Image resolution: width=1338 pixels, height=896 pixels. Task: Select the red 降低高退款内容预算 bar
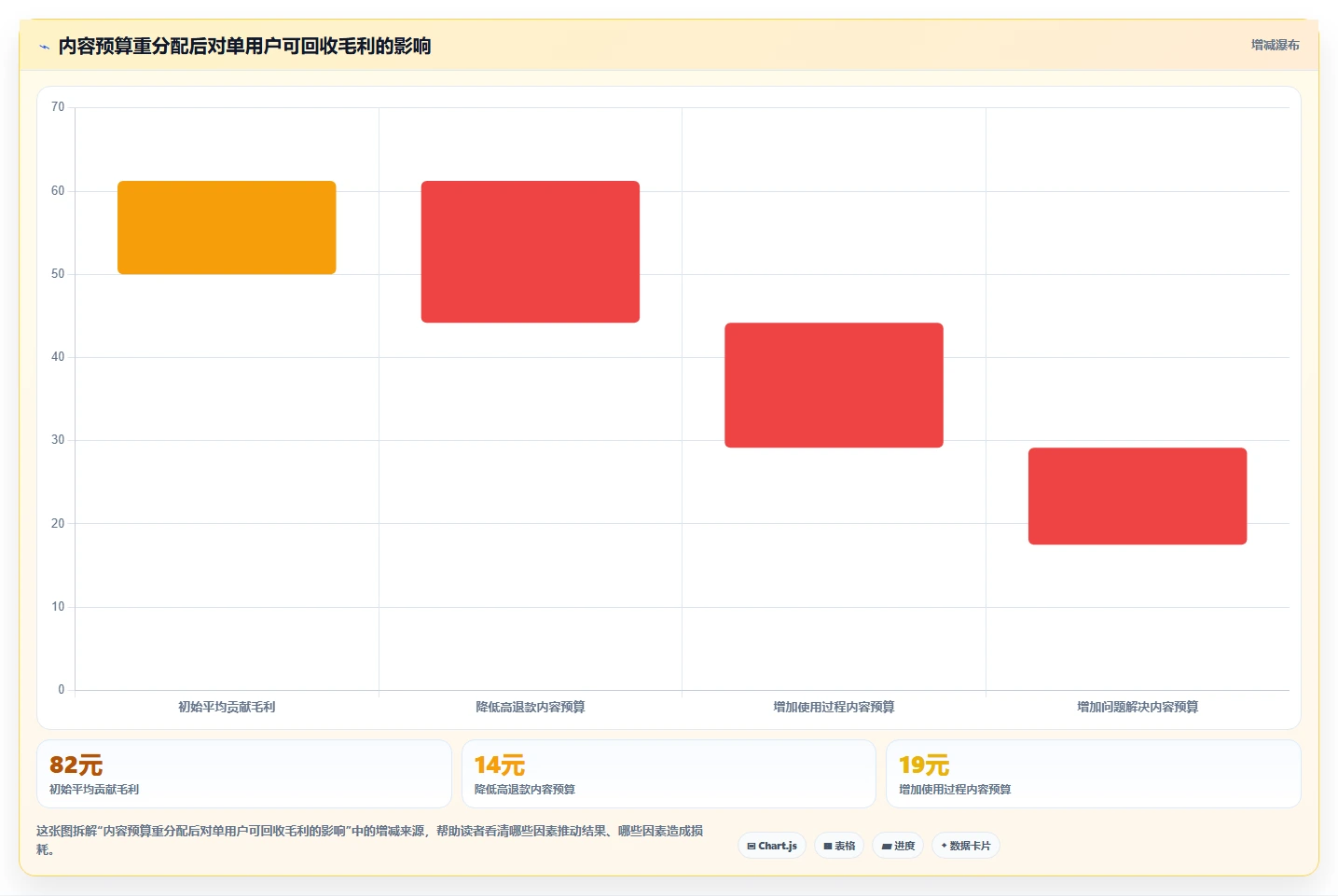[531, 252]
